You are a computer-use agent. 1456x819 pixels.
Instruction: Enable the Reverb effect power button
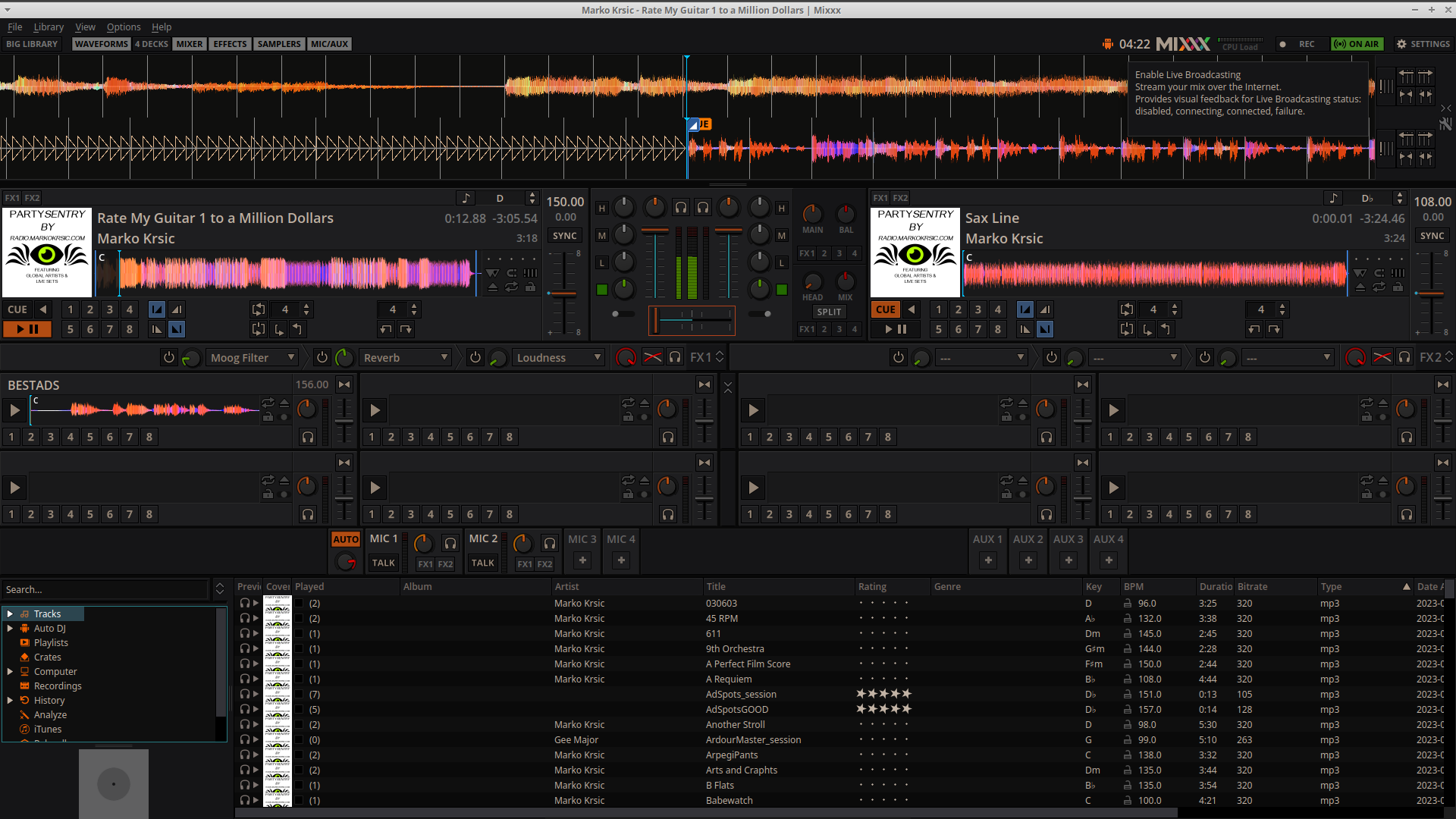coord(322,357)
